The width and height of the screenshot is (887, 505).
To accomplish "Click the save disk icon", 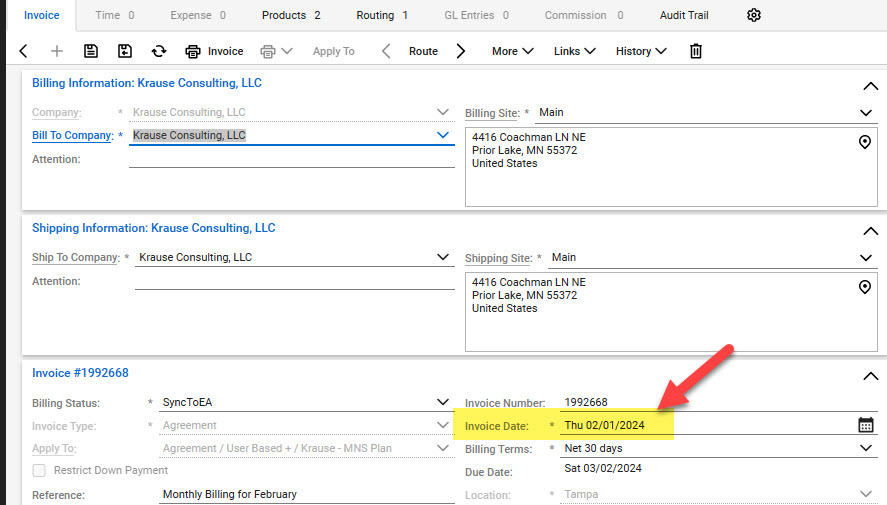I will pos(91,51).
